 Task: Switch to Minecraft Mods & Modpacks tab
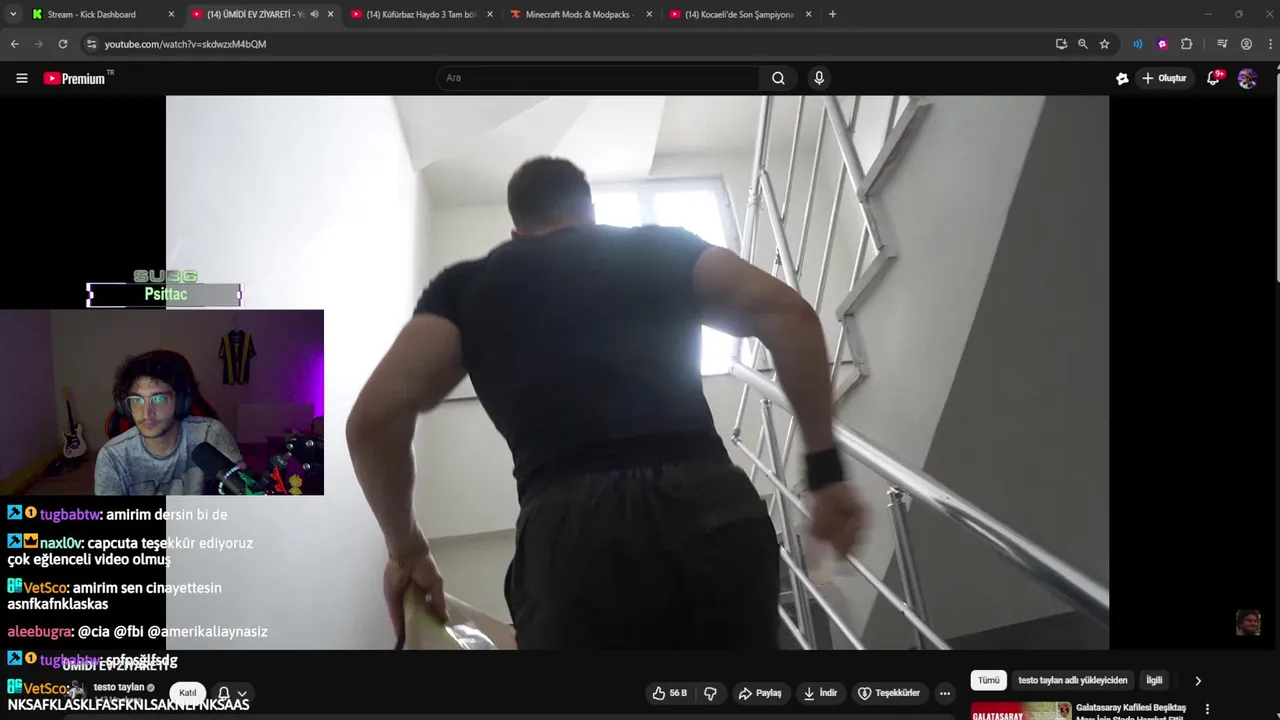(x=580, y=14)
